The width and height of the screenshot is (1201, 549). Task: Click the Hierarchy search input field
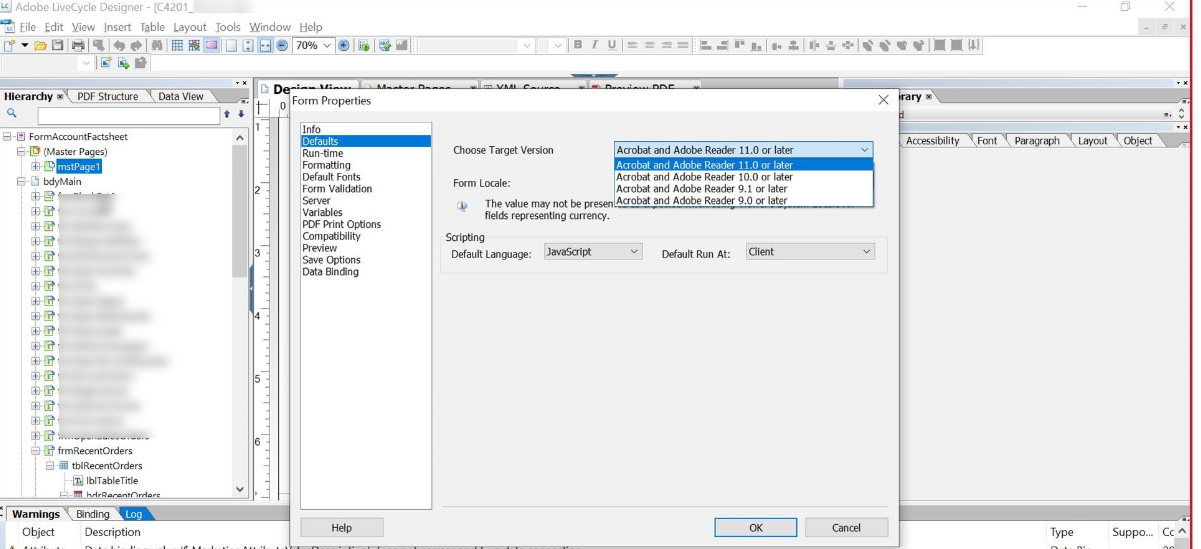[x=128, y=116]
